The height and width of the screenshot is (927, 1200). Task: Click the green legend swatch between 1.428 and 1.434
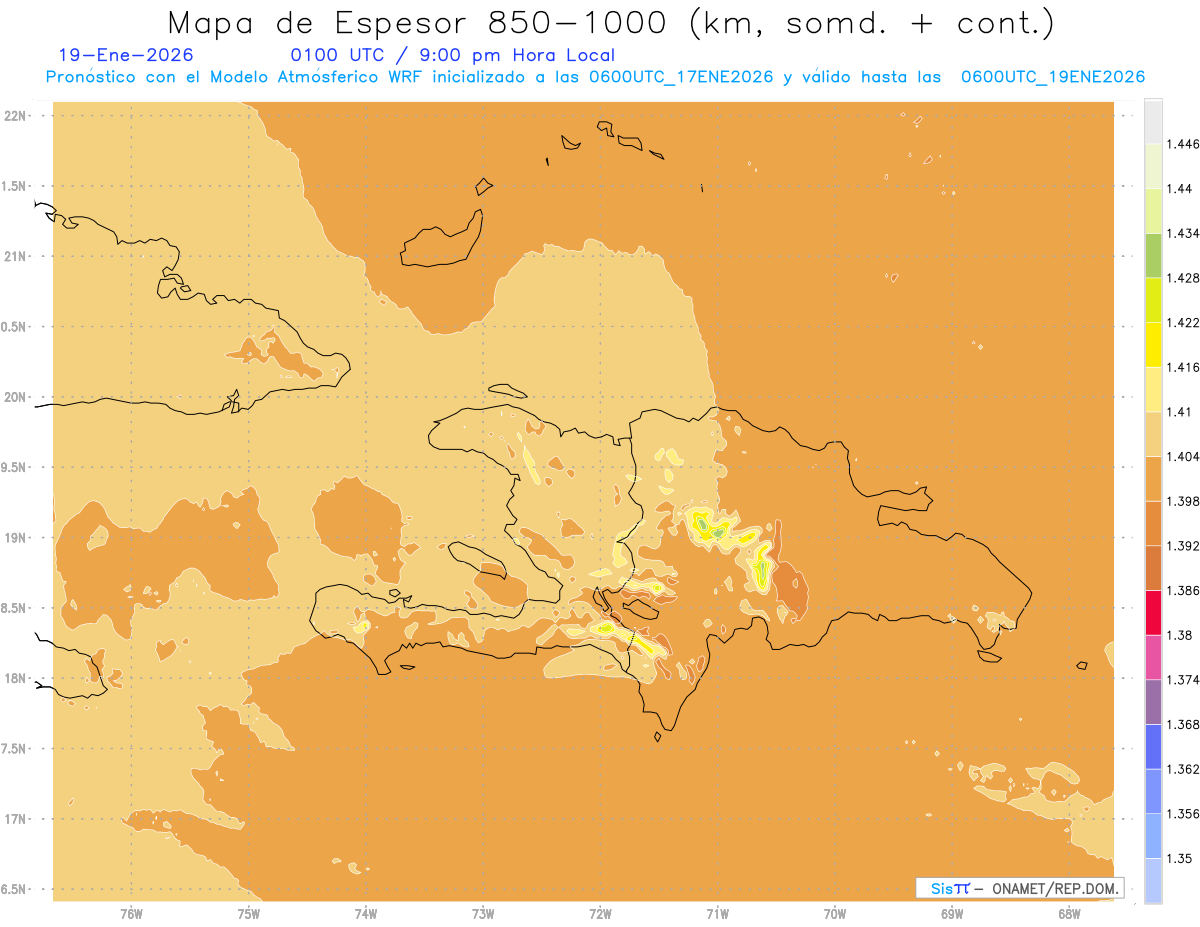point(1153,255)
